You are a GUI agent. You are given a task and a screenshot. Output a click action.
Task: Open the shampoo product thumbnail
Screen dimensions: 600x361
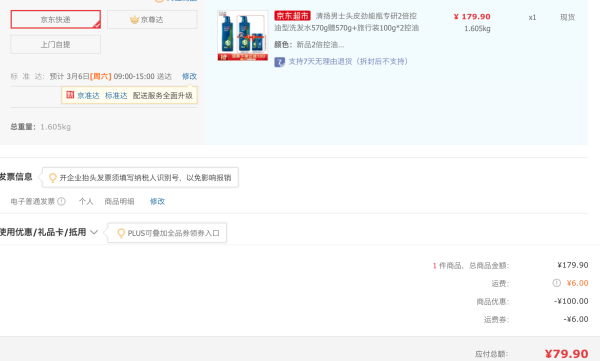[x=243, y=36]
